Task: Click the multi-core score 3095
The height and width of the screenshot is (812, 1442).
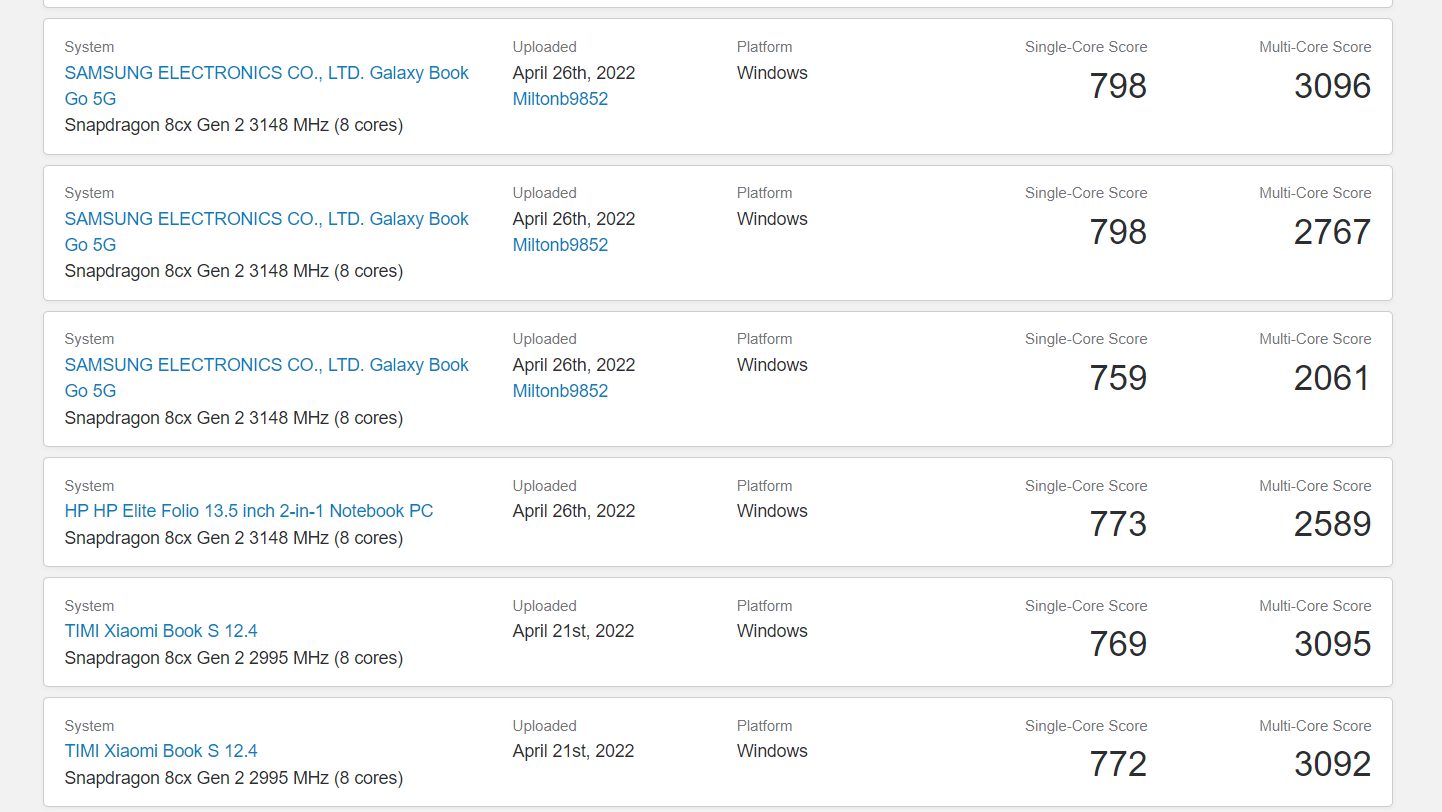Action: [x=1332, y=644]
